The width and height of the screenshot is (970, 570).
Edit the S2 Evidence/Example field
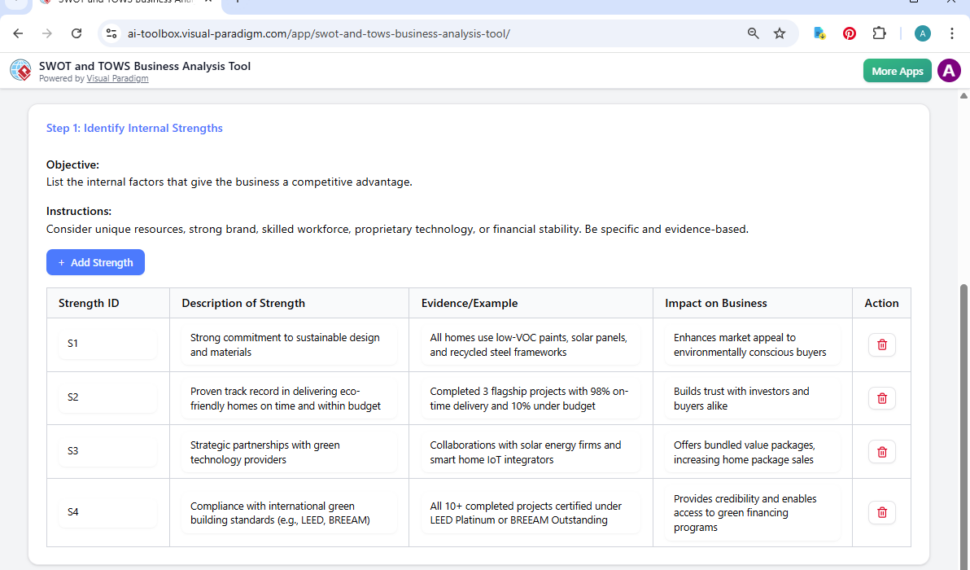coord(530,398)
